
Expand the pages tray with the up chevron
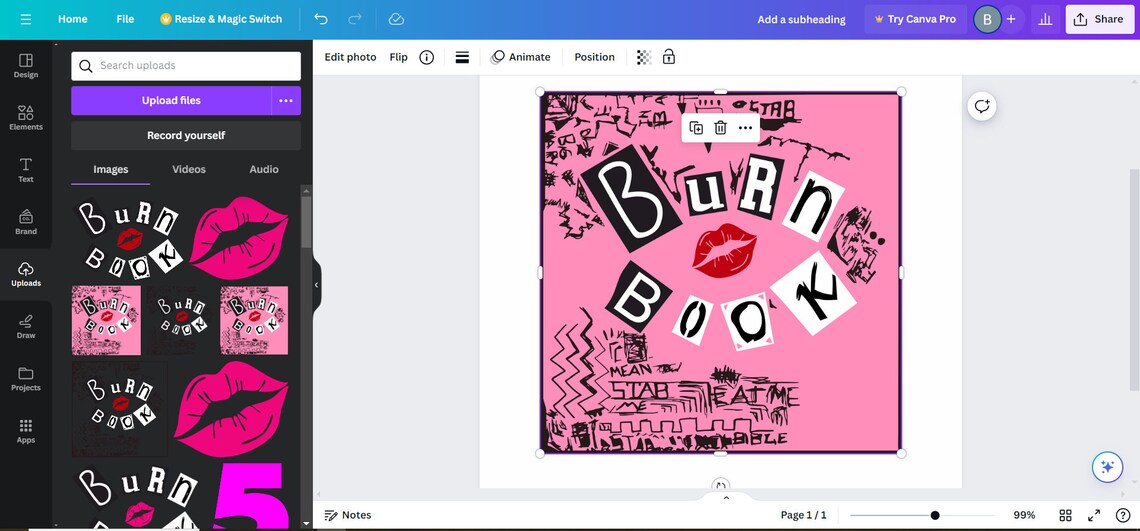point(726,498)
